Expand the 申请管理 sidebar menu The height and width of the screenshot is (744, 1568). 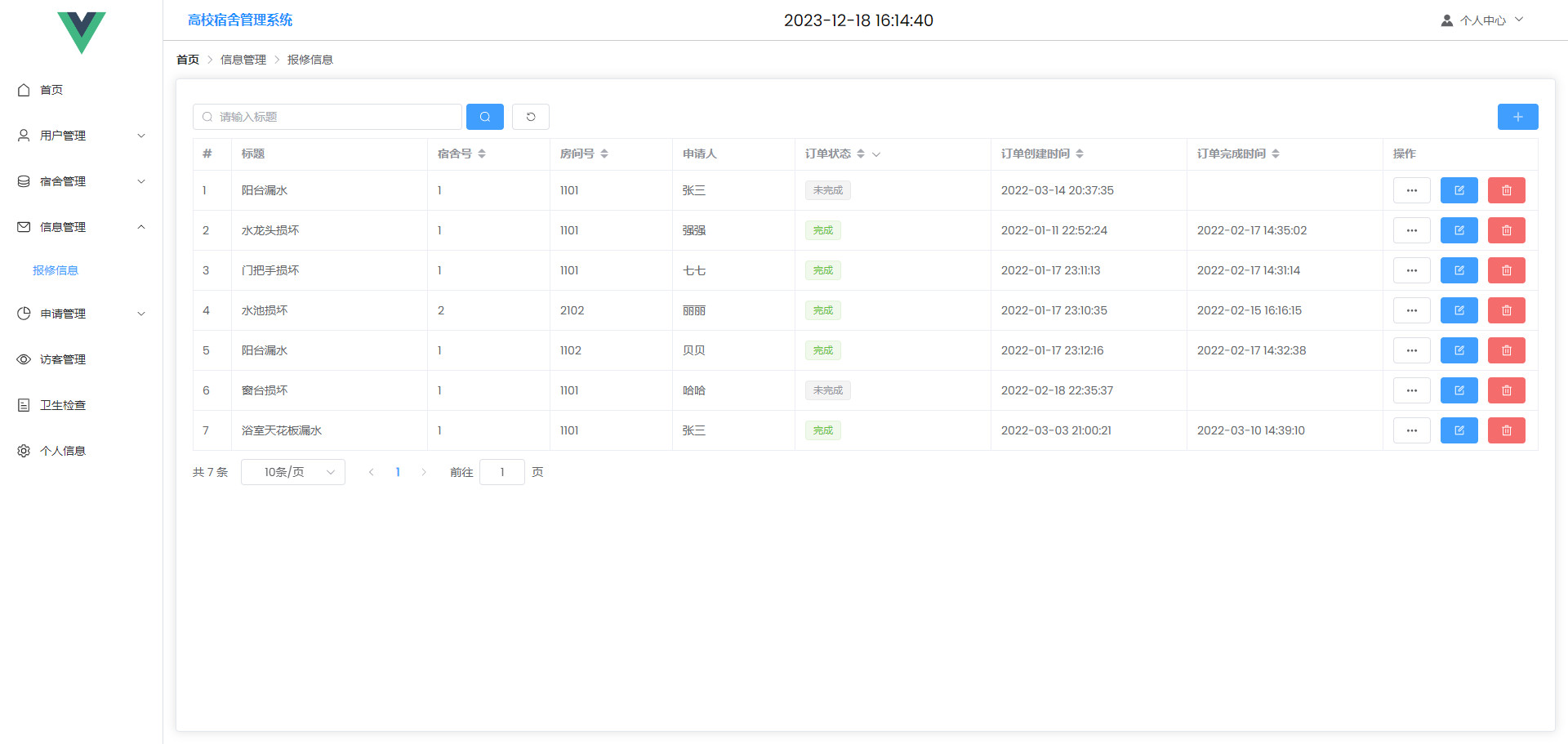tap(82, 314)
